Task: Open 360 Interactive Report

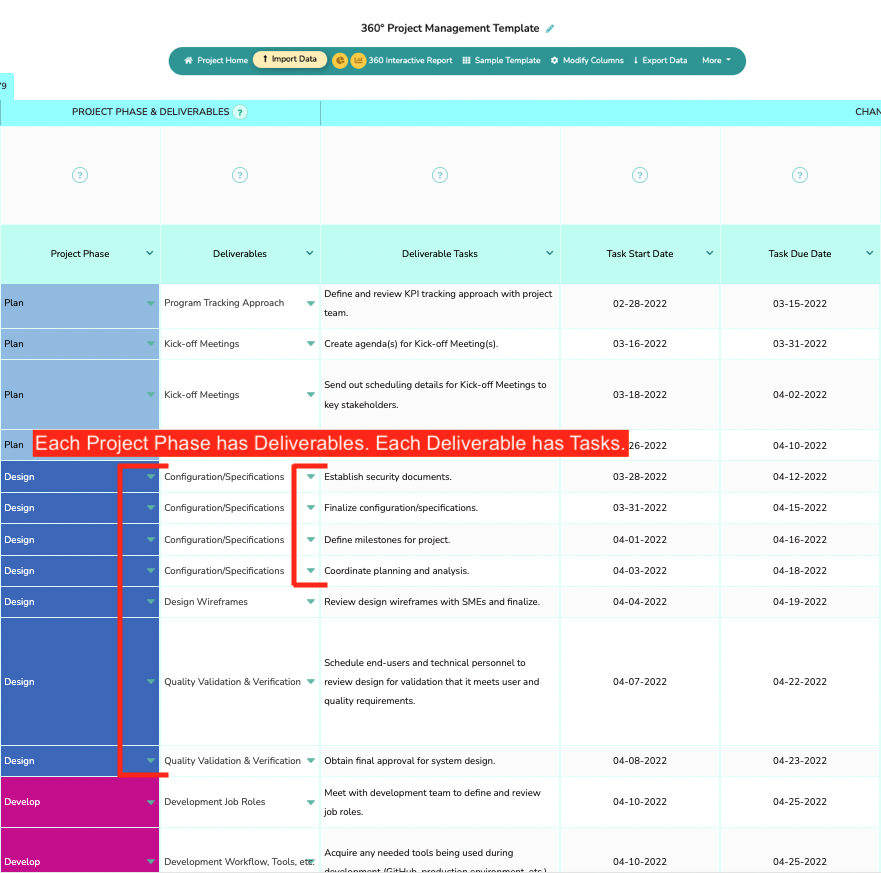Action: click(x=410, y=60)
